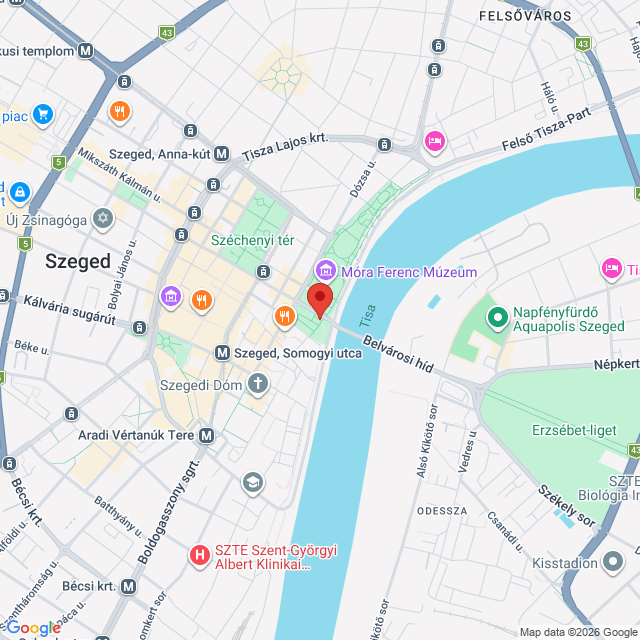Click the Aradi Vértanúk Tere stop icon
The height and width of the screenshot is (640, 640).
(x=207, y=435)
